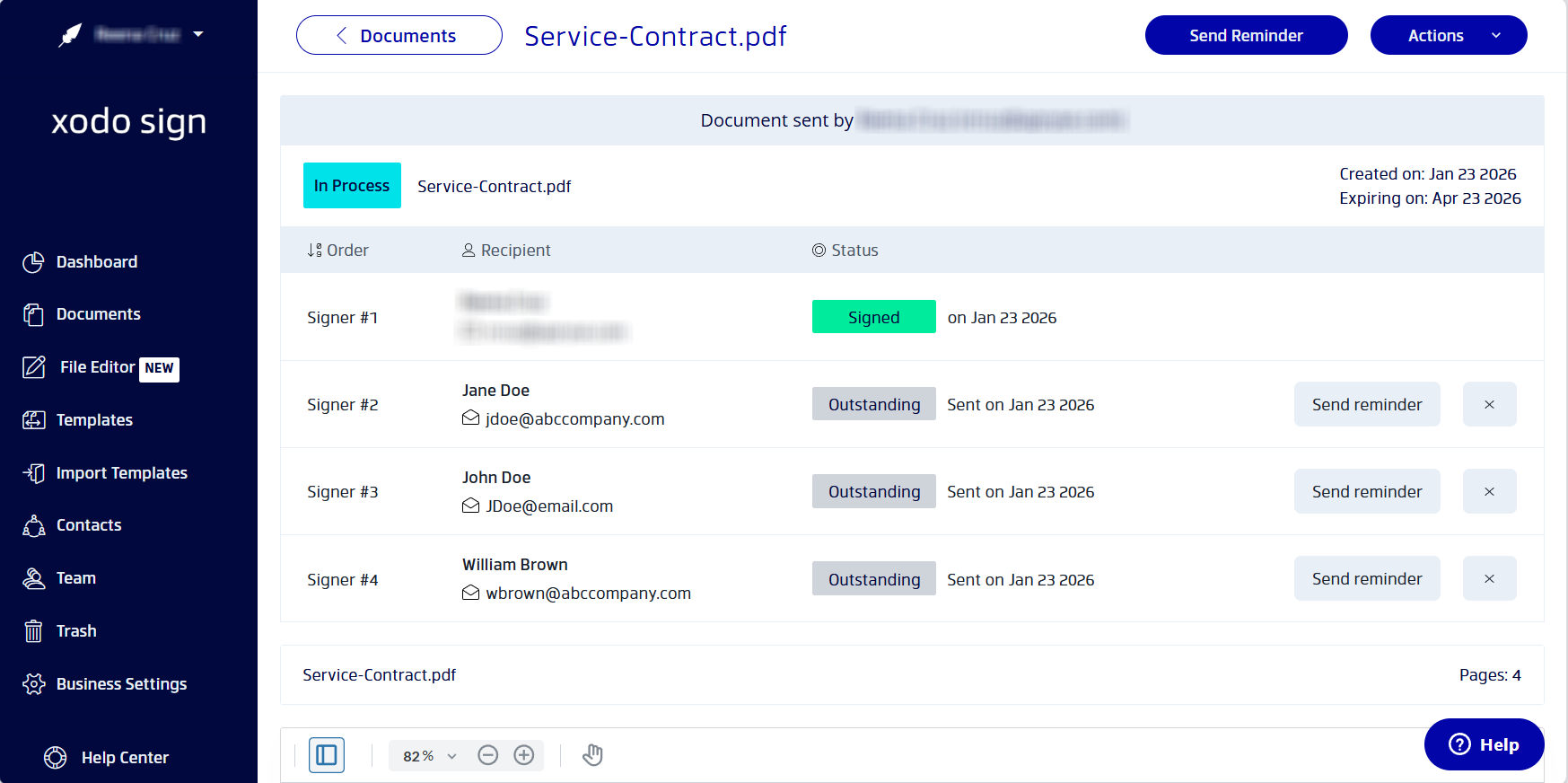Send reminder to William Brown

click(1367, 578)
